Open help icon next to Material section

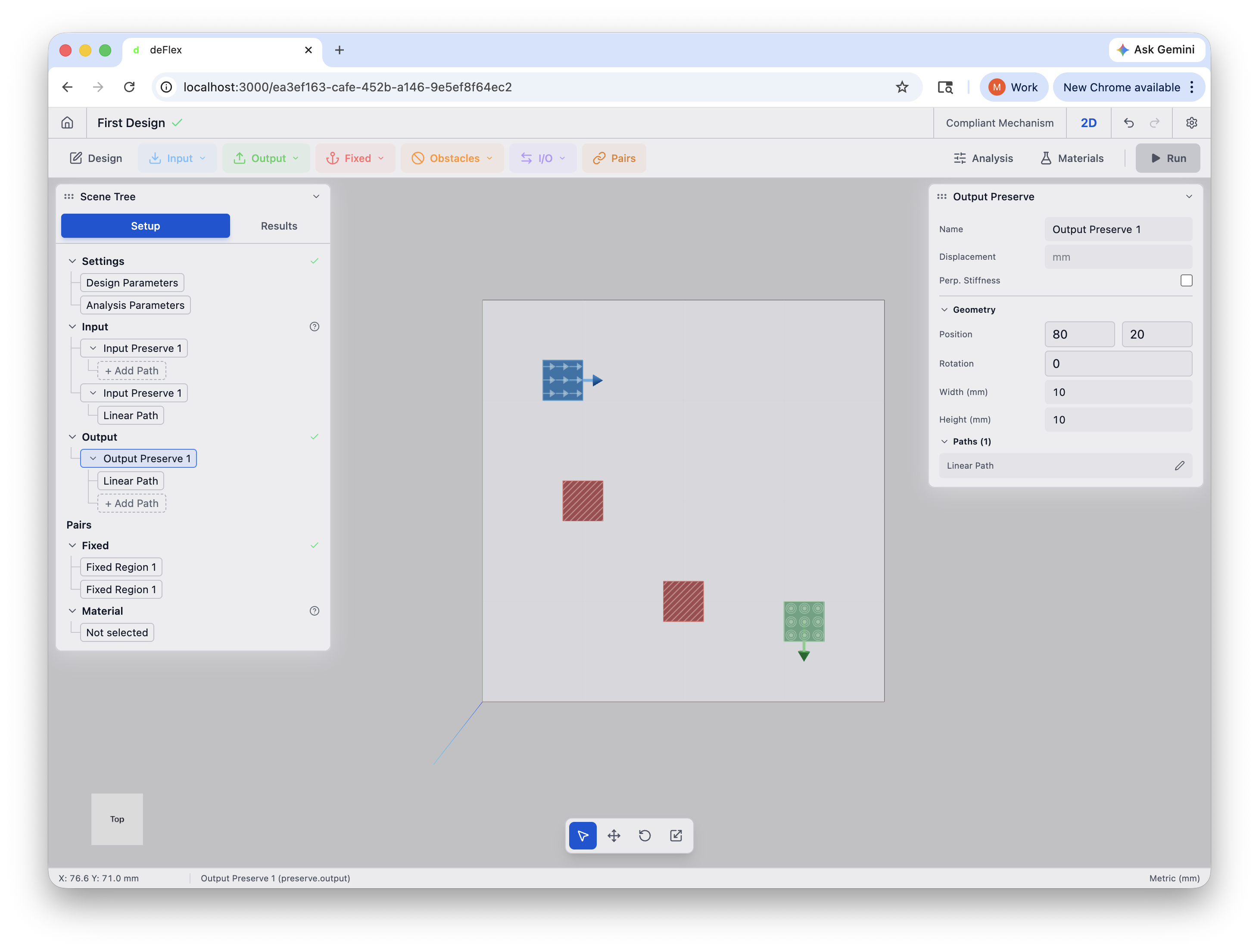click(x=314, y=610)
